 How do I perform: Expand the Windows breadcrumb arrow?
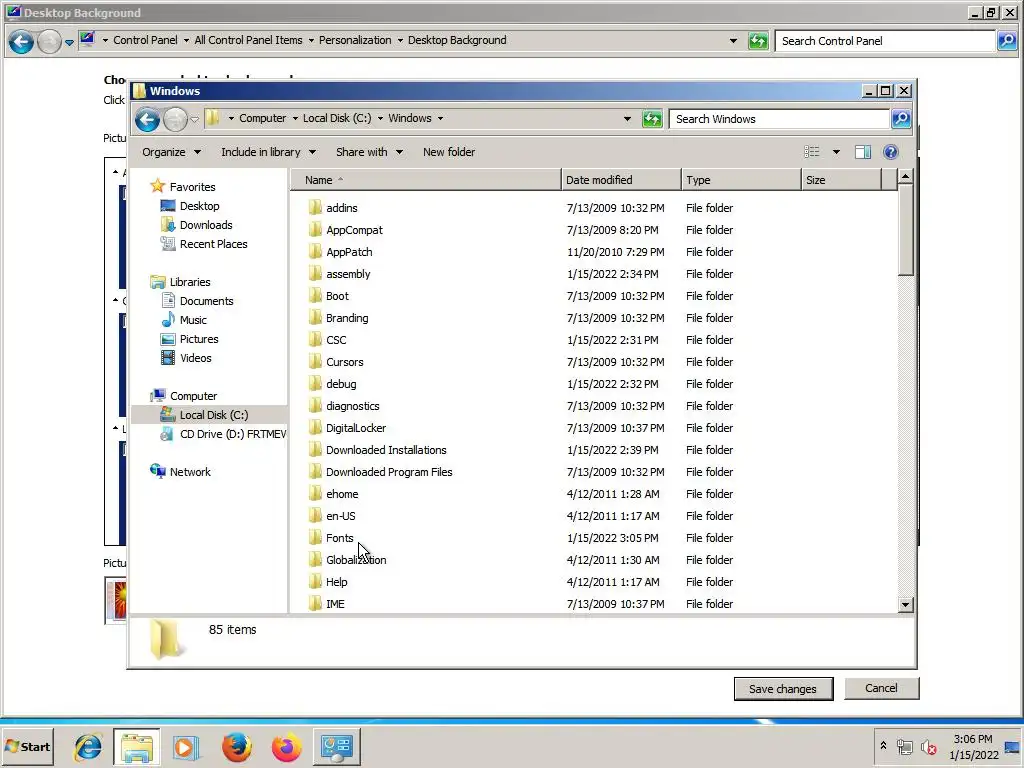click(x=440, y=118)
